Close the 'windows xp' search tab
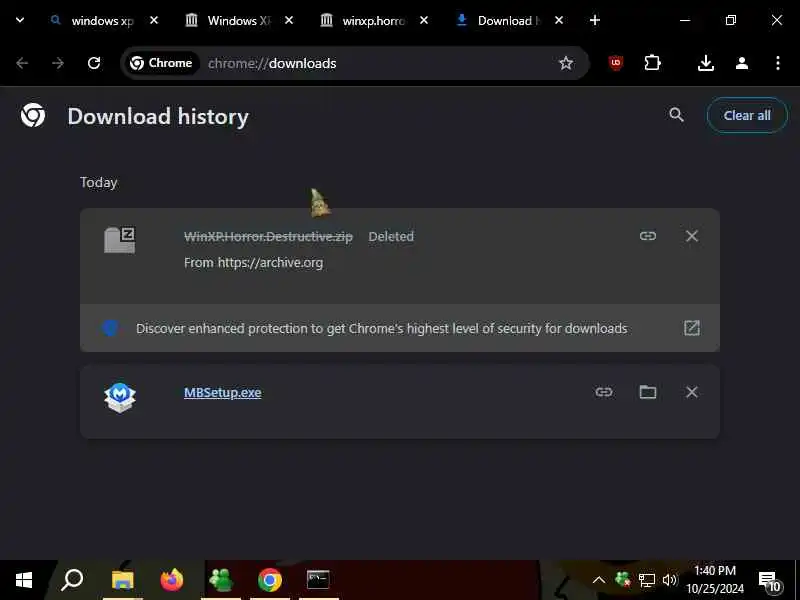800x600 pixels. 154,20
